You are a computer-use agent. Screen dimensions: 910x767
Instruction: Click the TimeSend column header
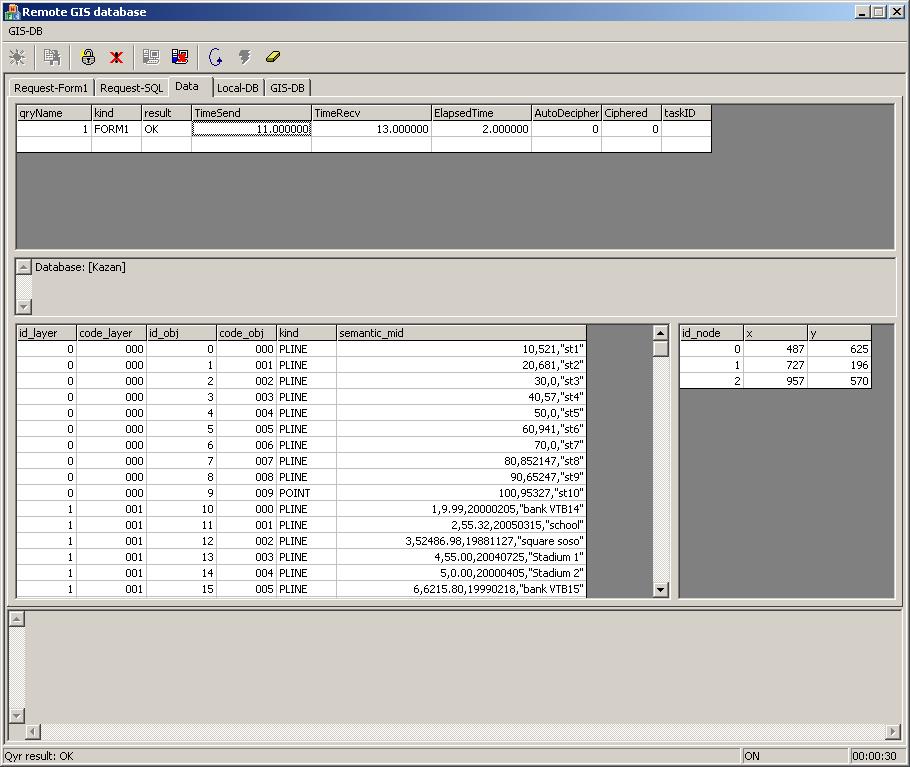point(251,113)
